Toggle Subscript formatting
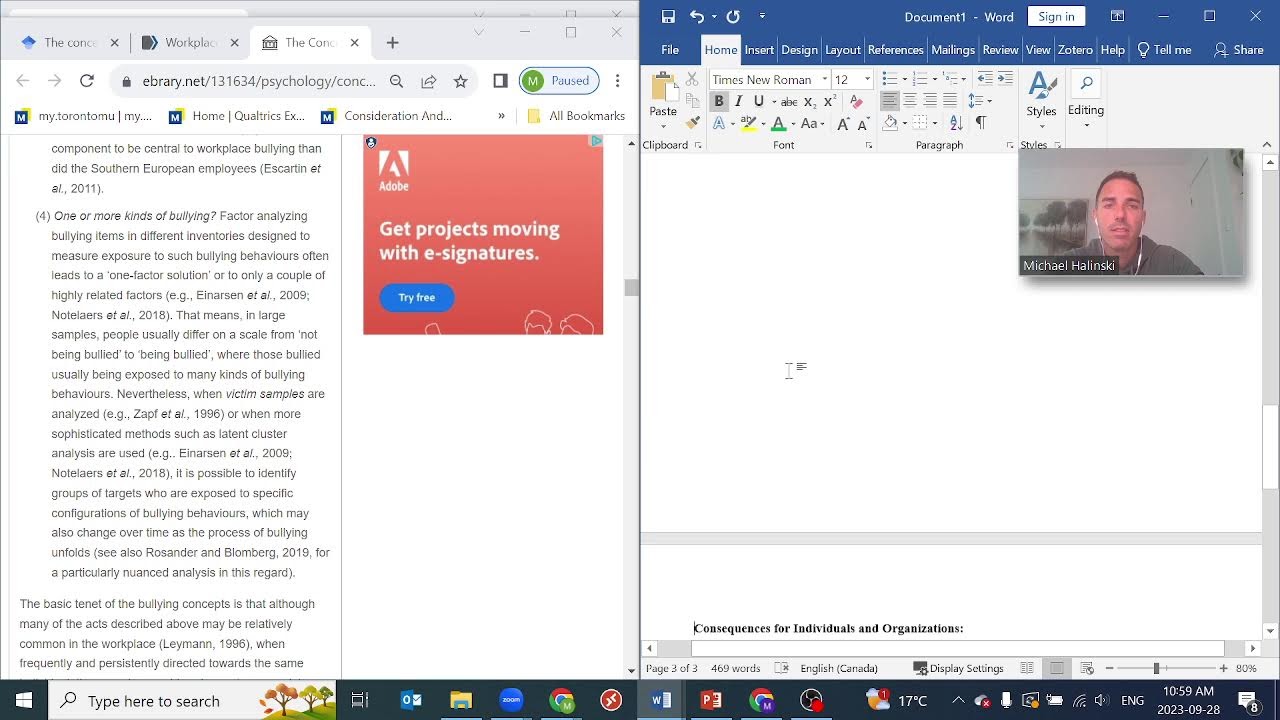 (x=810, y=101)
